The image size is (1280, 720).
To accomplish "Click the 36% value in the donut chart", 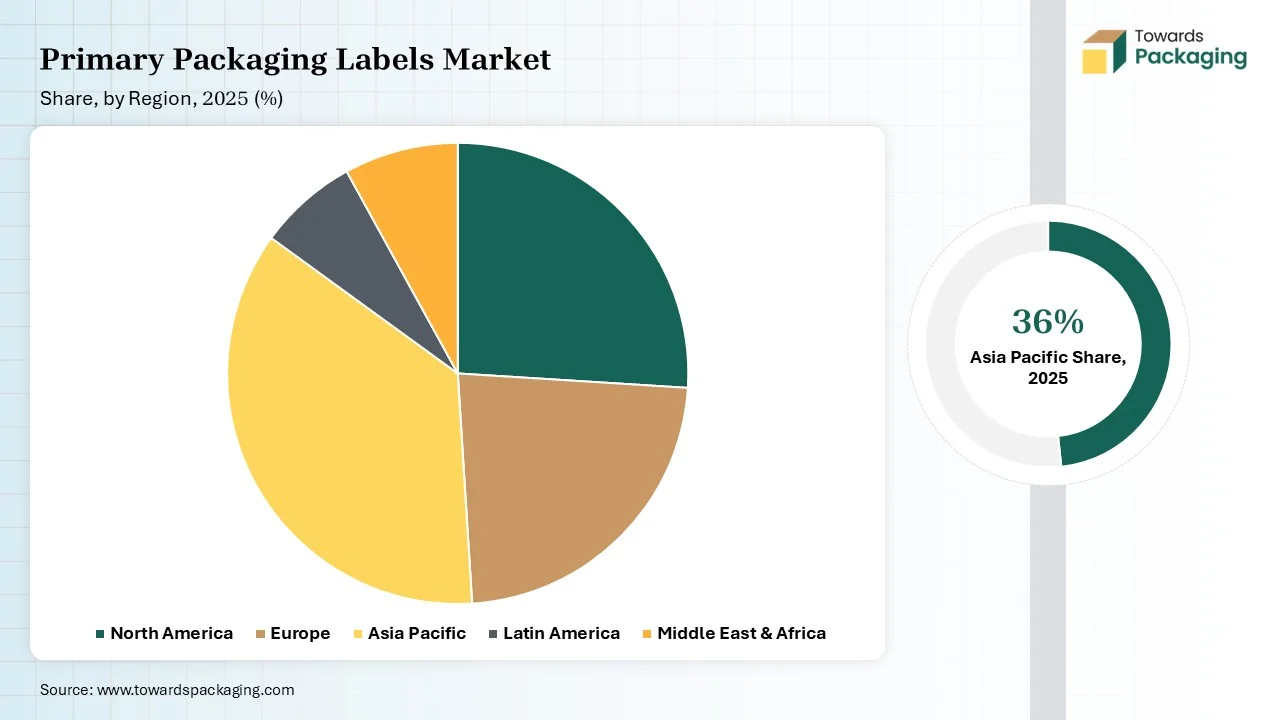I will 1047,322.
